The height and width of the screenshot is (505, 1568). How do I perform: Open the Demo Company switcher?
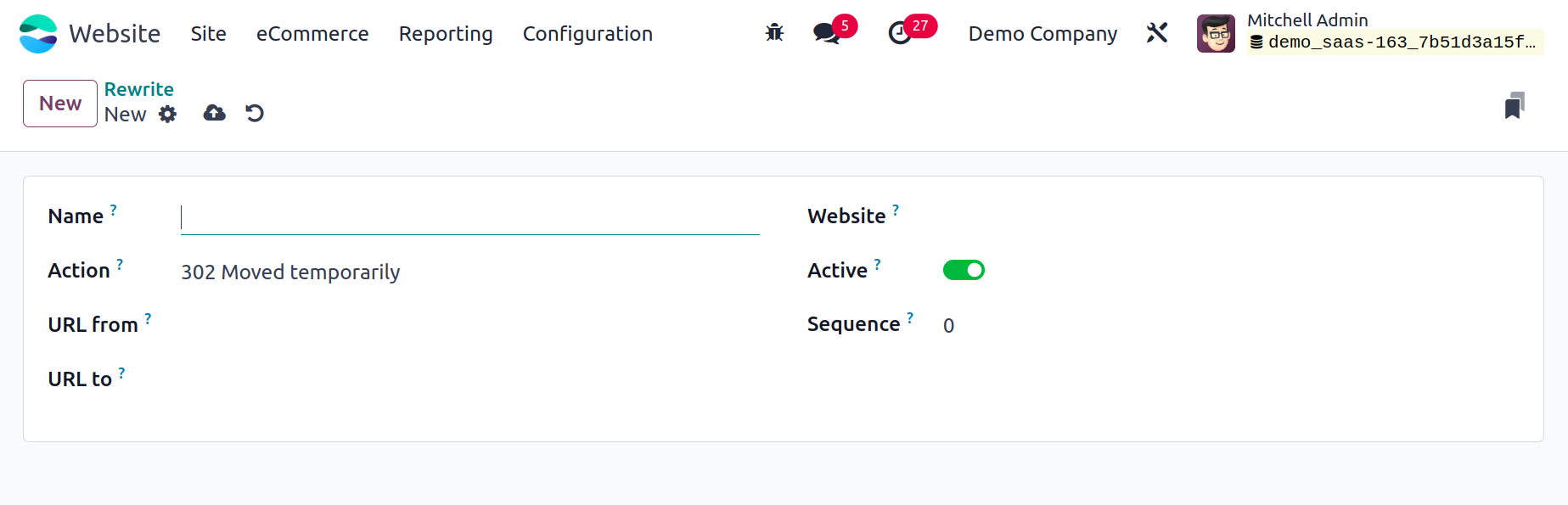[1043, 34]
